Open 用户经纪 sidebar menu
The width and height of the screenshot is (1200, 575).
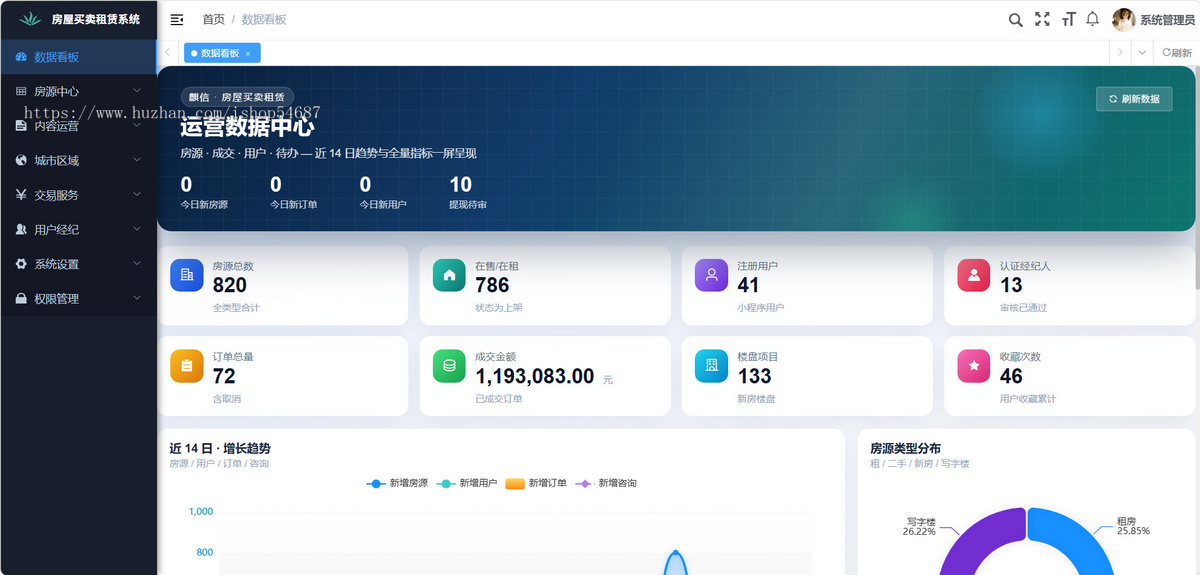(78, 229)
